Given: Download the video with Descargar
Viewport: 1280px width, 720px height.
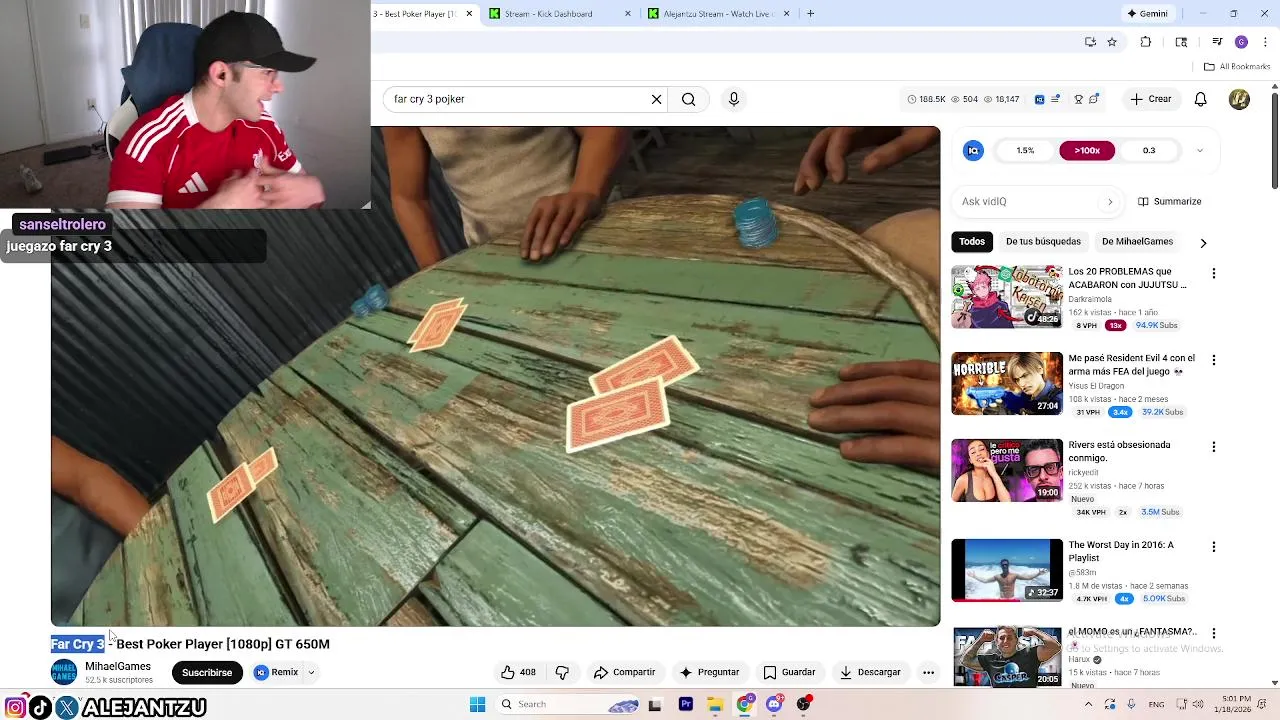Looking at the screenshot, I should click(x=870, y=672).
